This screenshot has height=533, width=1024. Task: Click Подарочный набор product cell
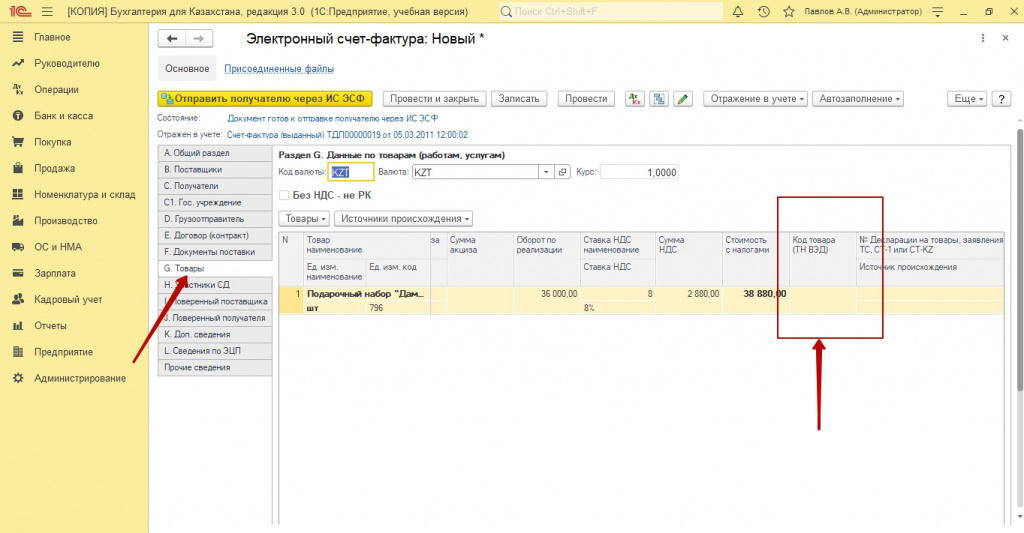pyautogui.click(x=366, y=294)
